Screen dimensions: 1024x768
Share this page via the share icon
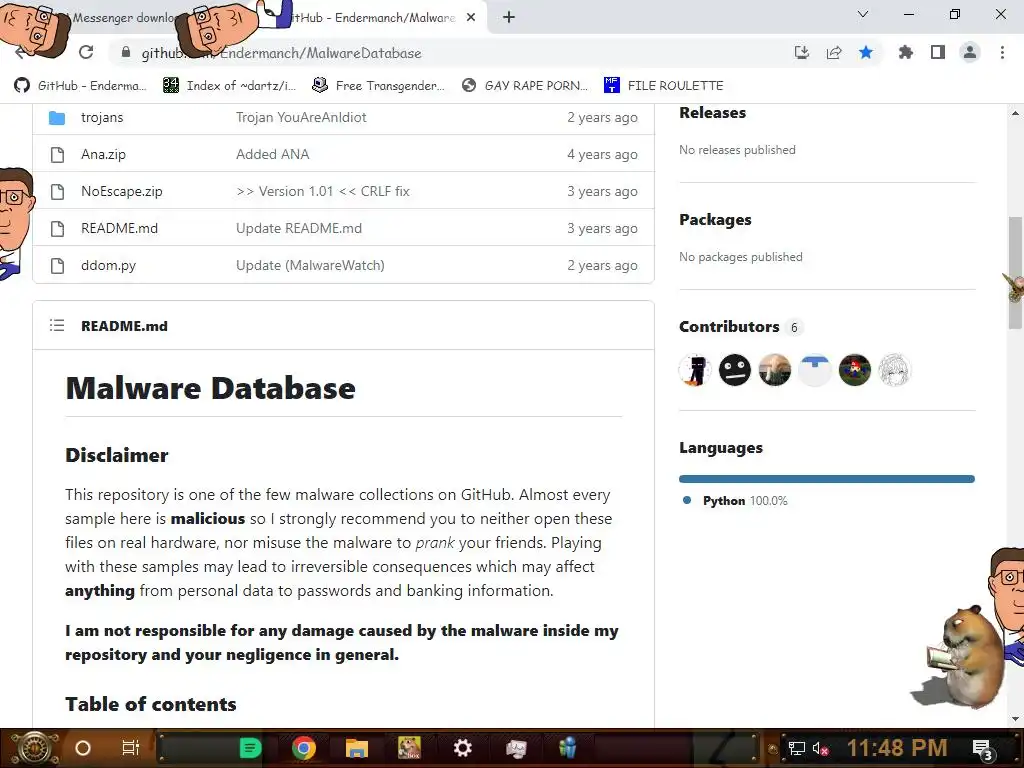(834, 52)
